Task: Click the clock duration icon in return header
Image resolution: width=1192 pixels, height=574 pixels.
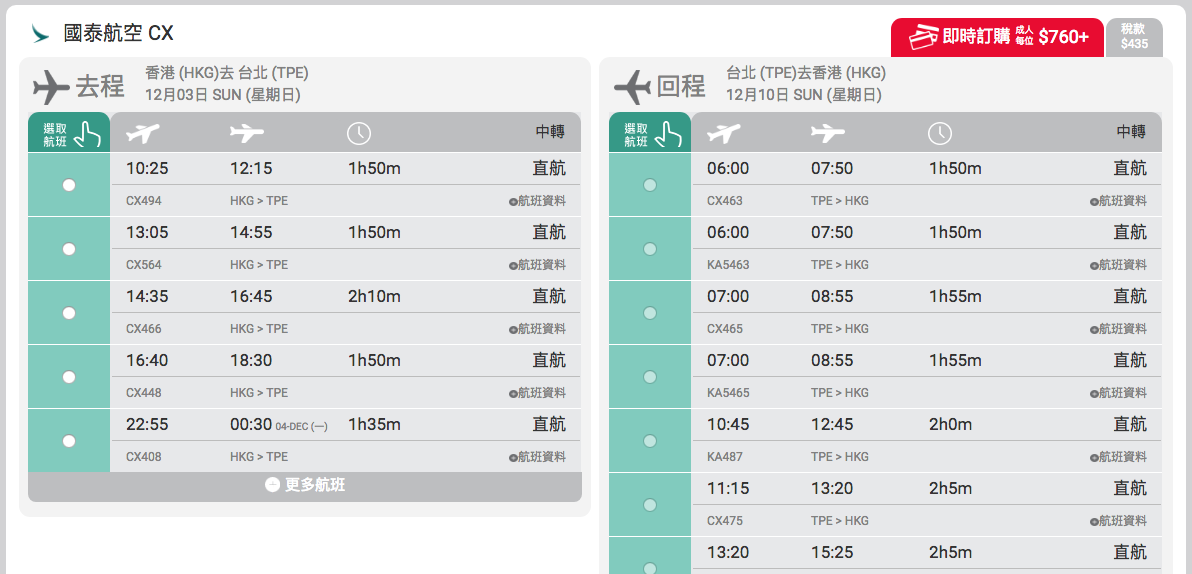Action: pyautogui.click(x=940, y=134)
